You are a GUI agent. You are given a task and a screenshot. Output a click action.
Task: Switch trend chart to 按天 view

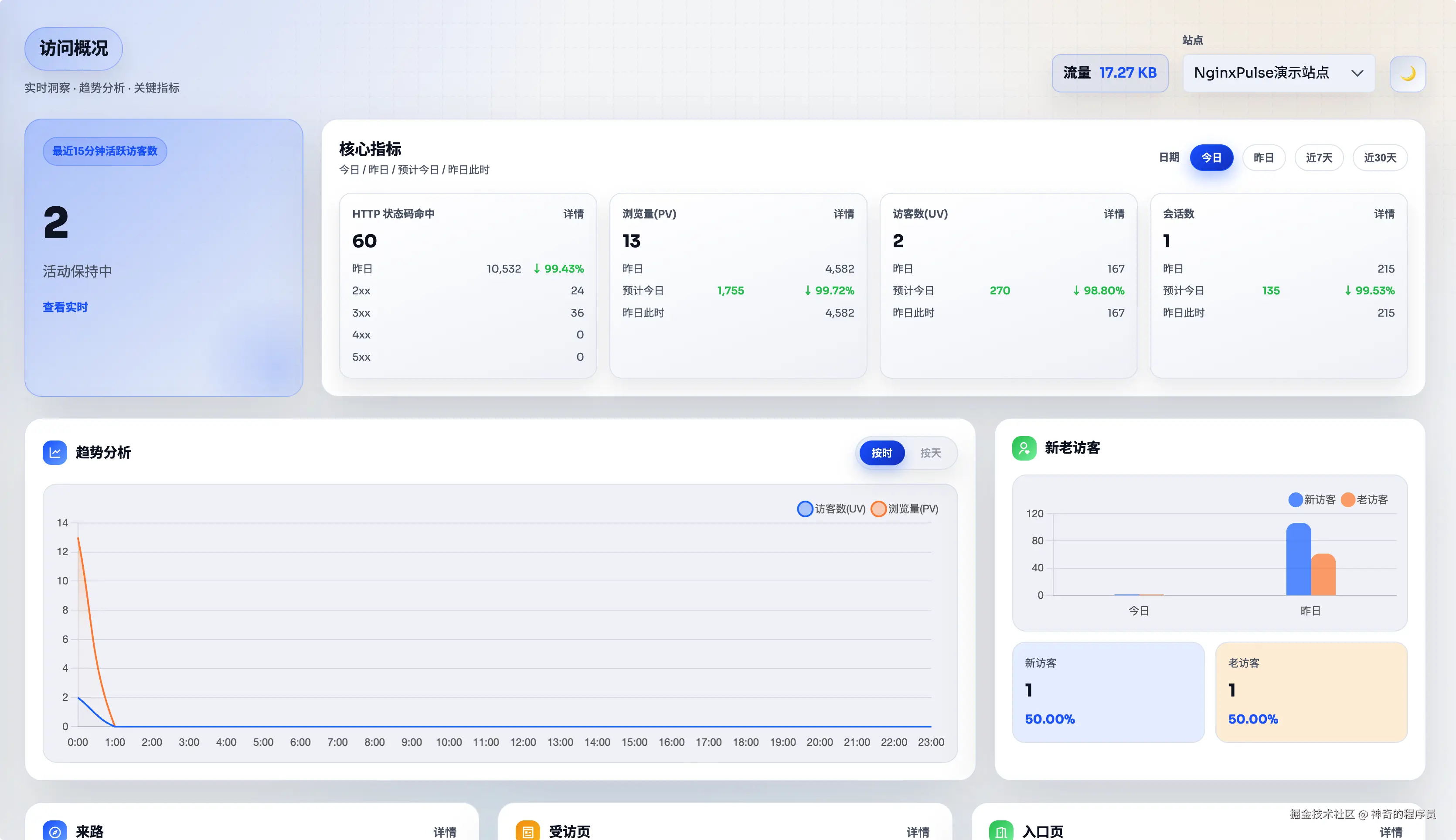tap(930, 453)
